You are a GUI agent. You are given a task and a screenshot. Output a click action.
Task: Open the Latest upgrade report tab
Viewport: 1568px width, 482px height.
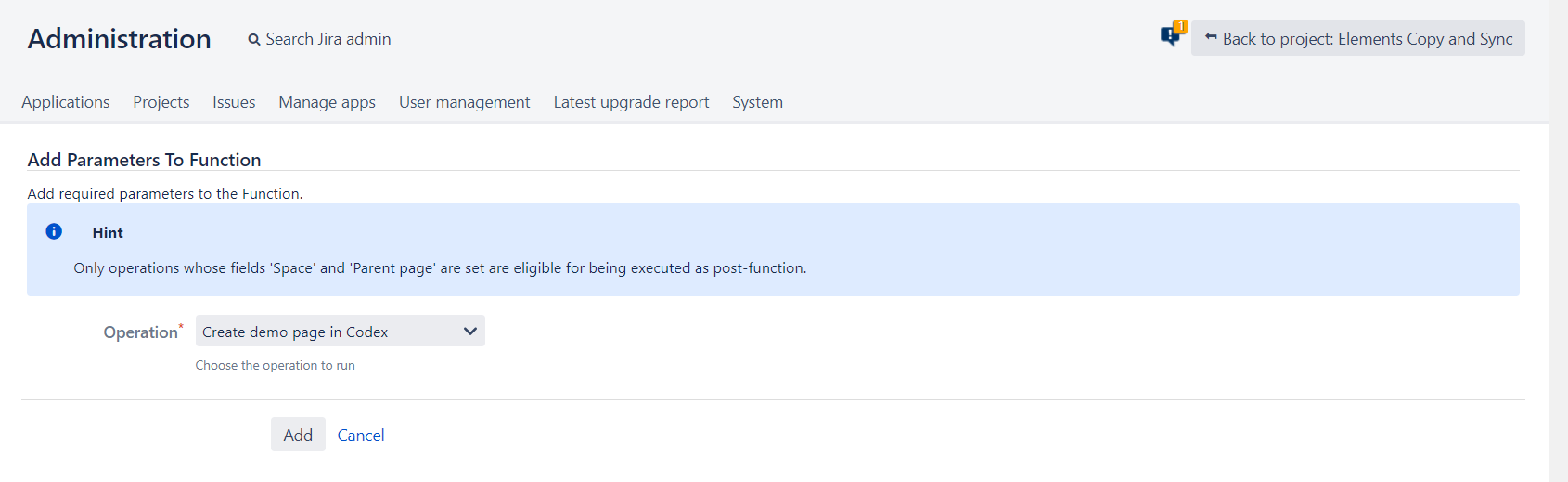(x=631, y=102)
